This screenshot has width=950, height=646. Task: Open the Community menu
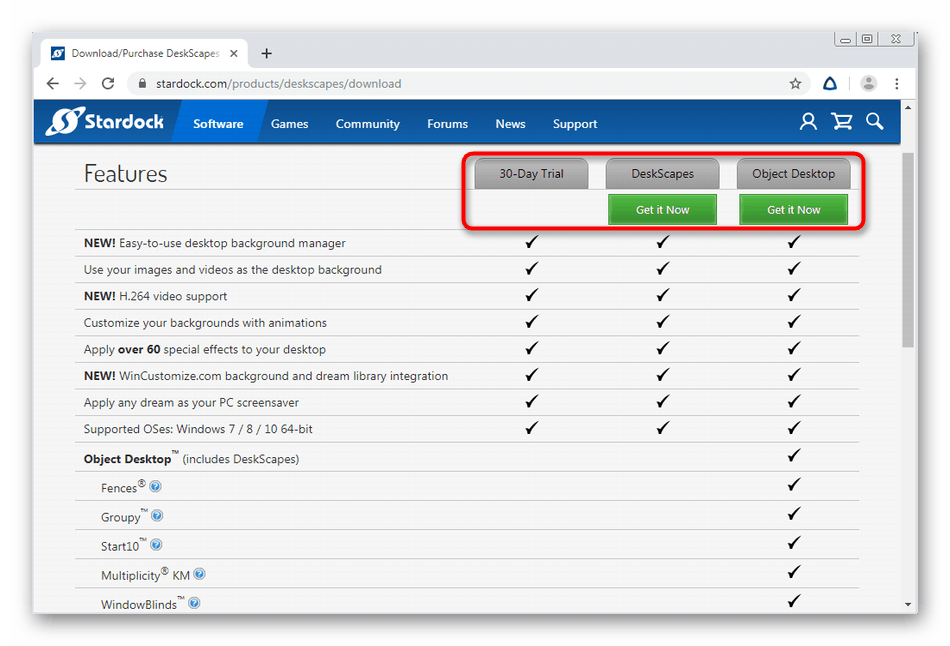click(368, 124)
